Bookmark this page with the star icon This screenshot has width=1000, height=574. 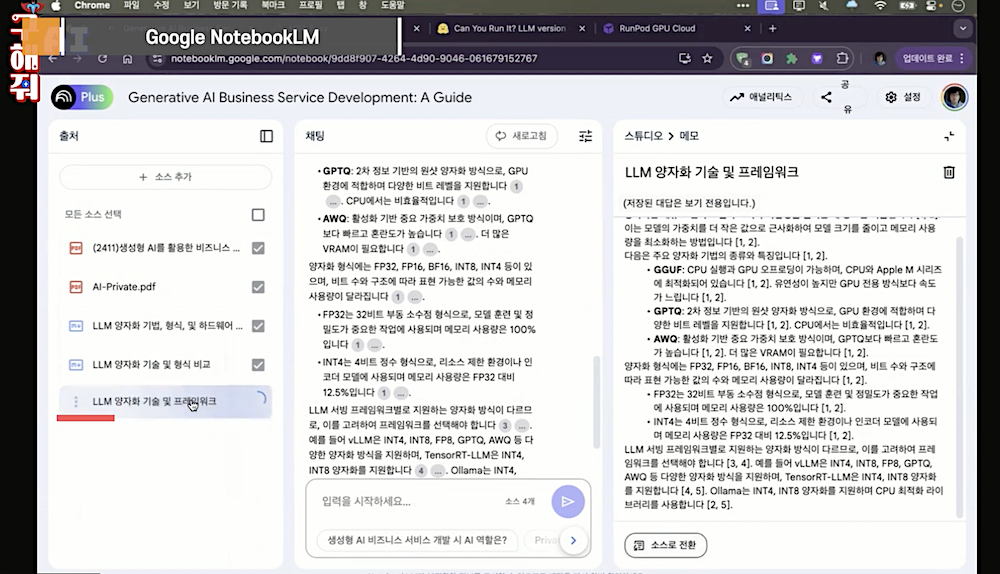tap(707, 59)
